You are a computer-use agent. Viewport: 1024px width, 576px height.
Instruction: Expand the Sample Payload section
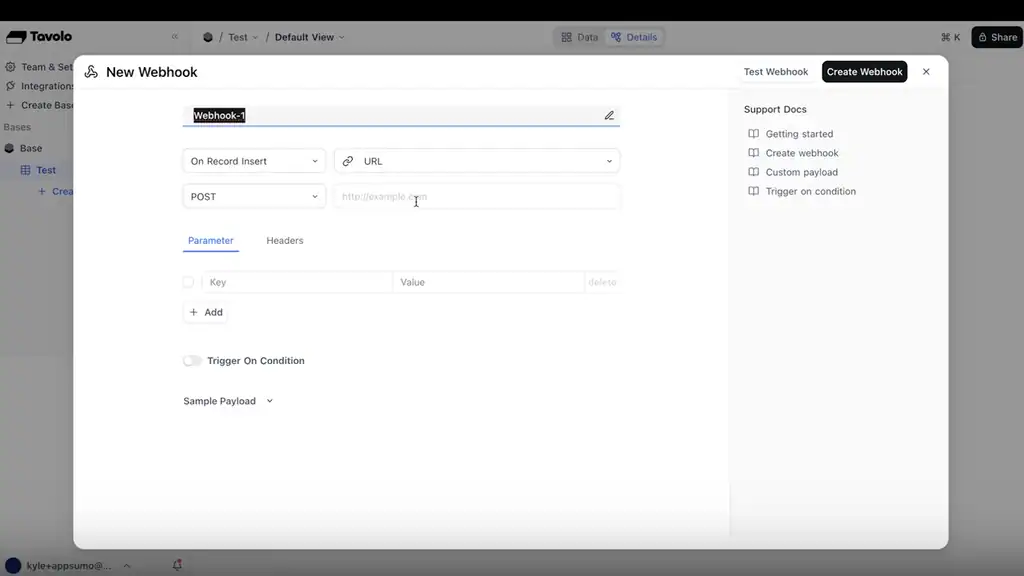228,401
